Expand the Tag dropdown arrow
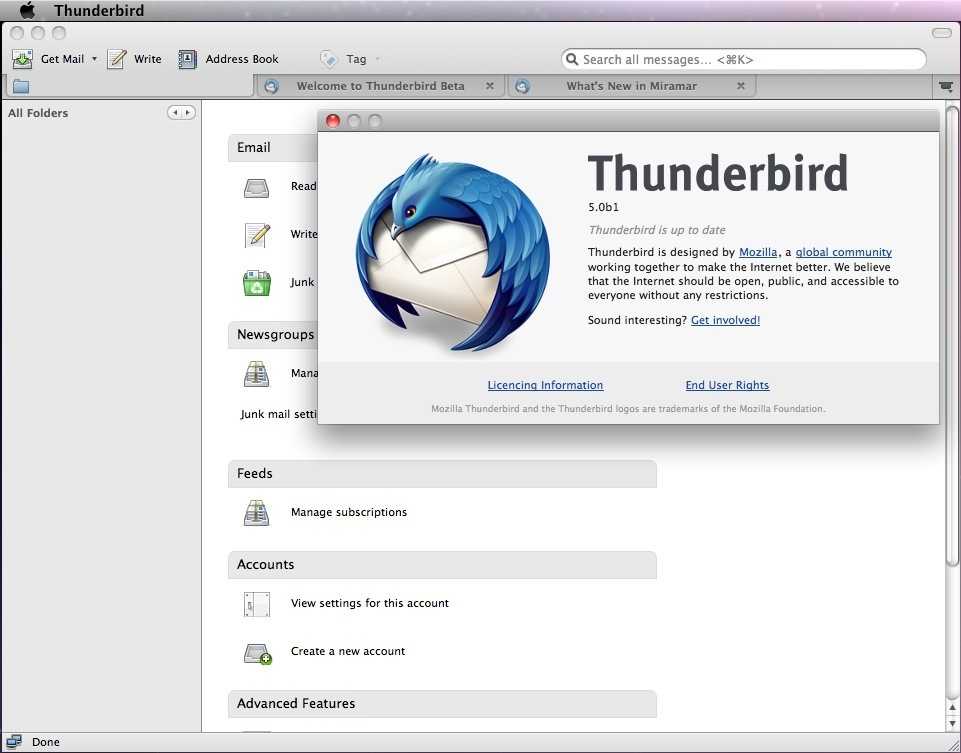The image size is (961, 753). coord(378,59)
